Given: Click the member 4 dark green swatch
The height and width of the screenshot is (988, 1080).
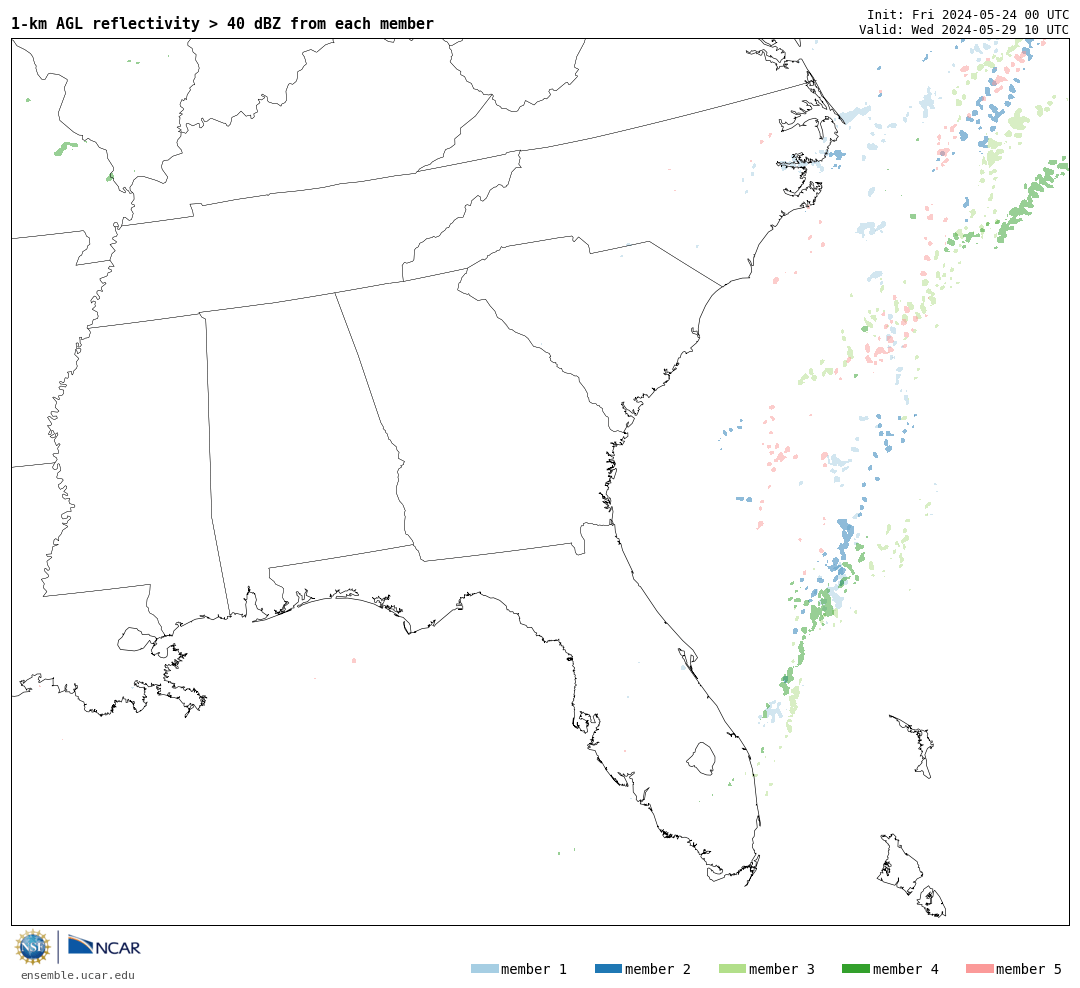Looking at the screenshot, I should pyautogui.click(x=856, y=969).
